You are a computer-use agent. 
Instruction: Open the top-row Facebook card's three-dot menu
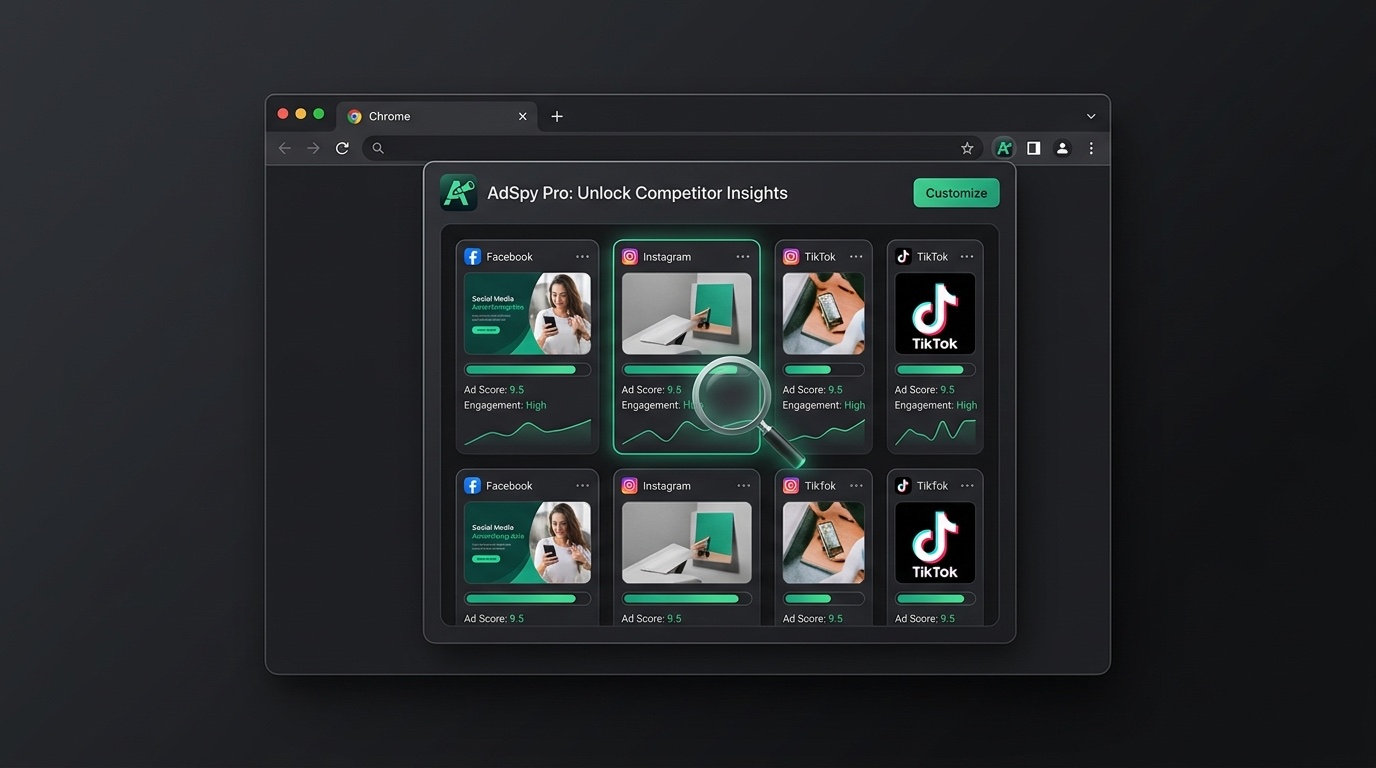coord(582,257)
